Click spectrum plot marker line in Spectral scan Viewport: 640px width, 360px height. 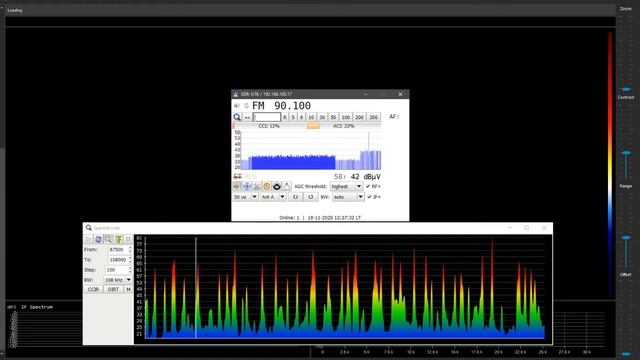pyautogui.click(x=196, y=288)
